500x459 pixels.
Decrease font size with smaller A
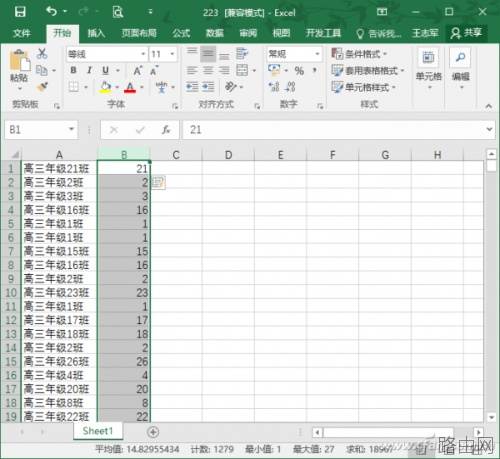coord(154,71)
